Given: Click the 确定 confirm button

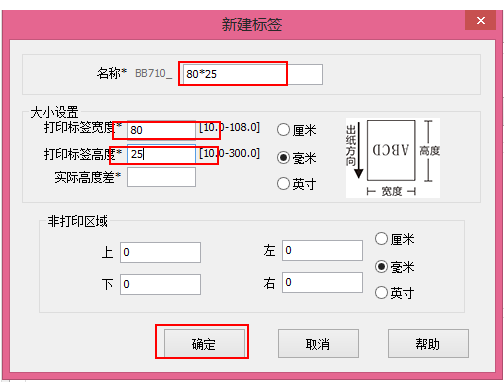Looking at the screenshot, I should [204, 343].
